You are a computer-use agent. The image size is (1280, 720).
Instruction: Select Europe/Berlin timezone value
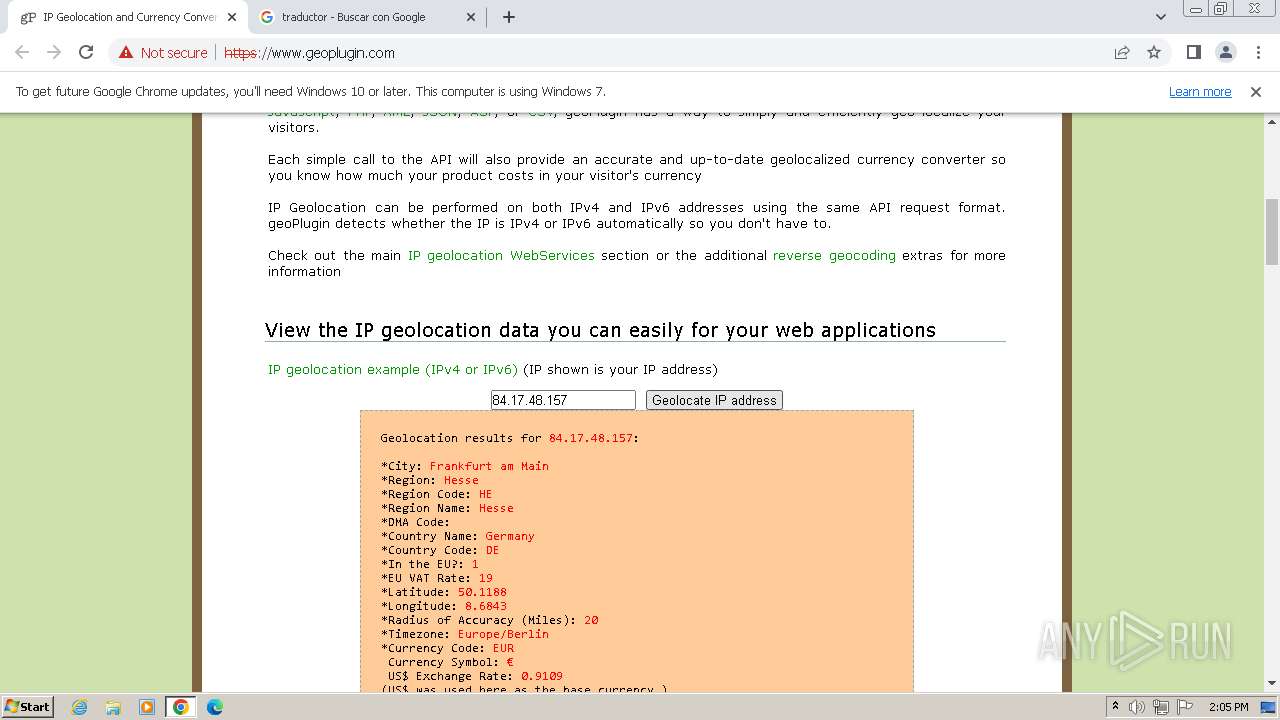tap(503, 634)
